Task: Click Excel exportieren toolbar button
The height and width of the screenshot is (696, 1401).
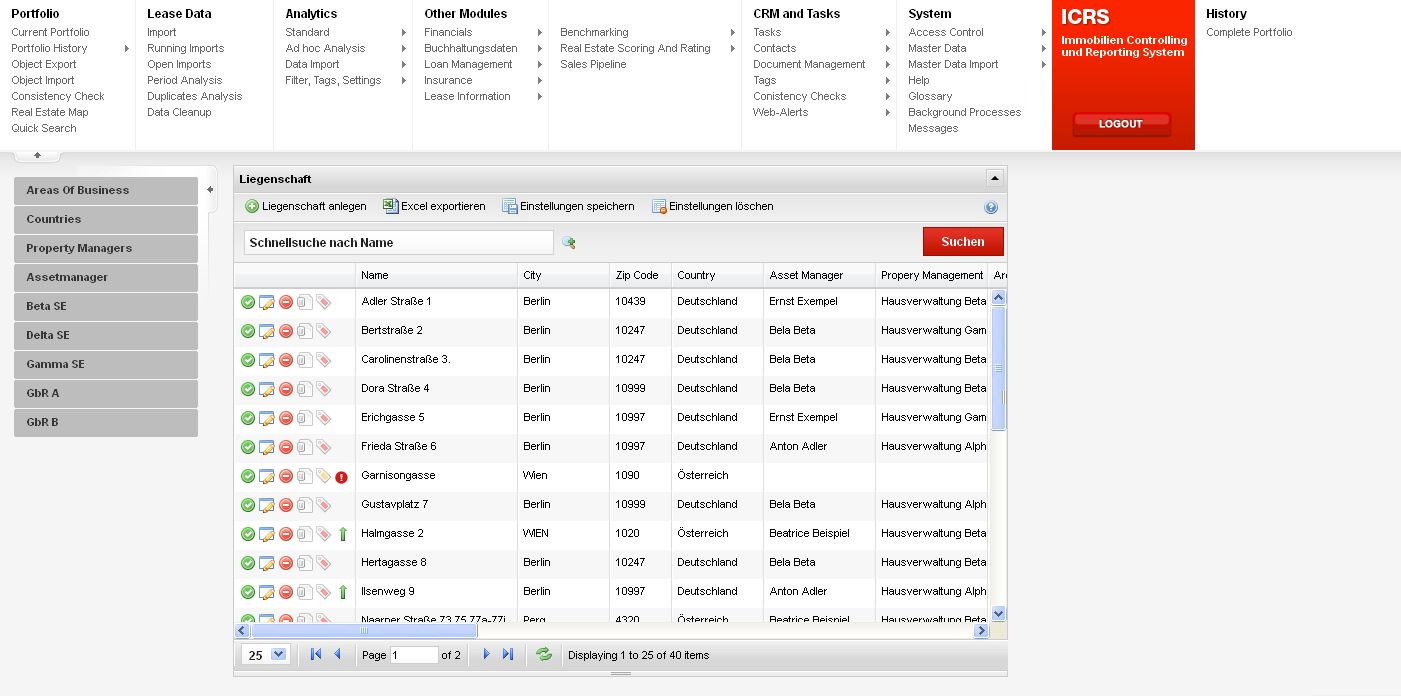Action: click(x=434, y=206)
